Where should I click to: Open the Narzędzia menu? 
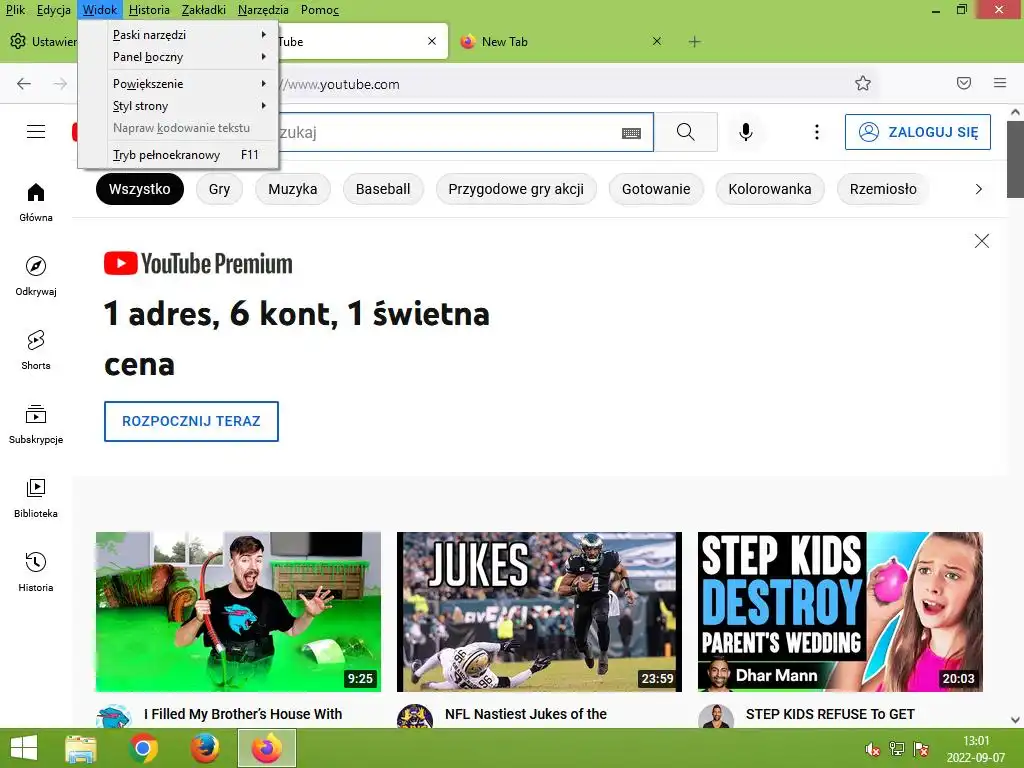263,10
